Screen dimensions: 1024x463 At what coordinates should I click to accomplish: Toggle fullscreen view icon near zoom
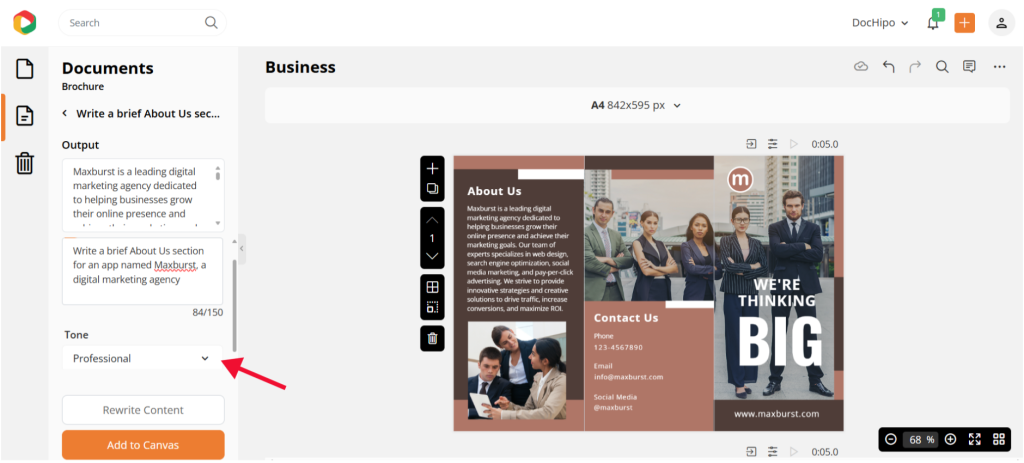click(x=974, y=439)
